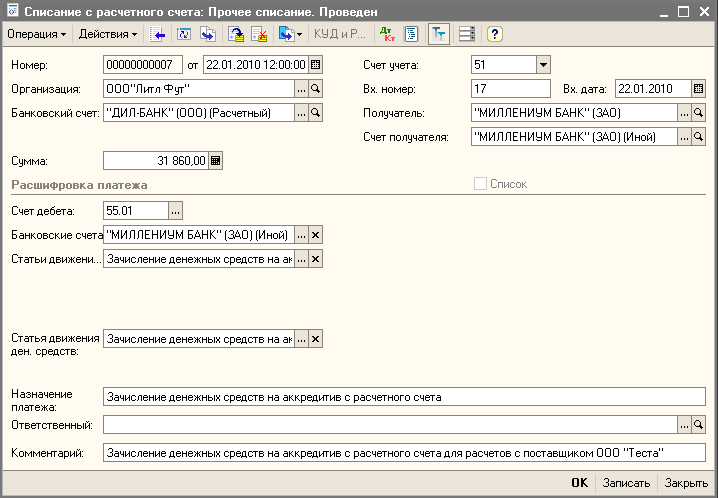This screenshot has width=718, height=498.
Task: Open selection for Счет дебета field
Action: (x=176, y=210)
